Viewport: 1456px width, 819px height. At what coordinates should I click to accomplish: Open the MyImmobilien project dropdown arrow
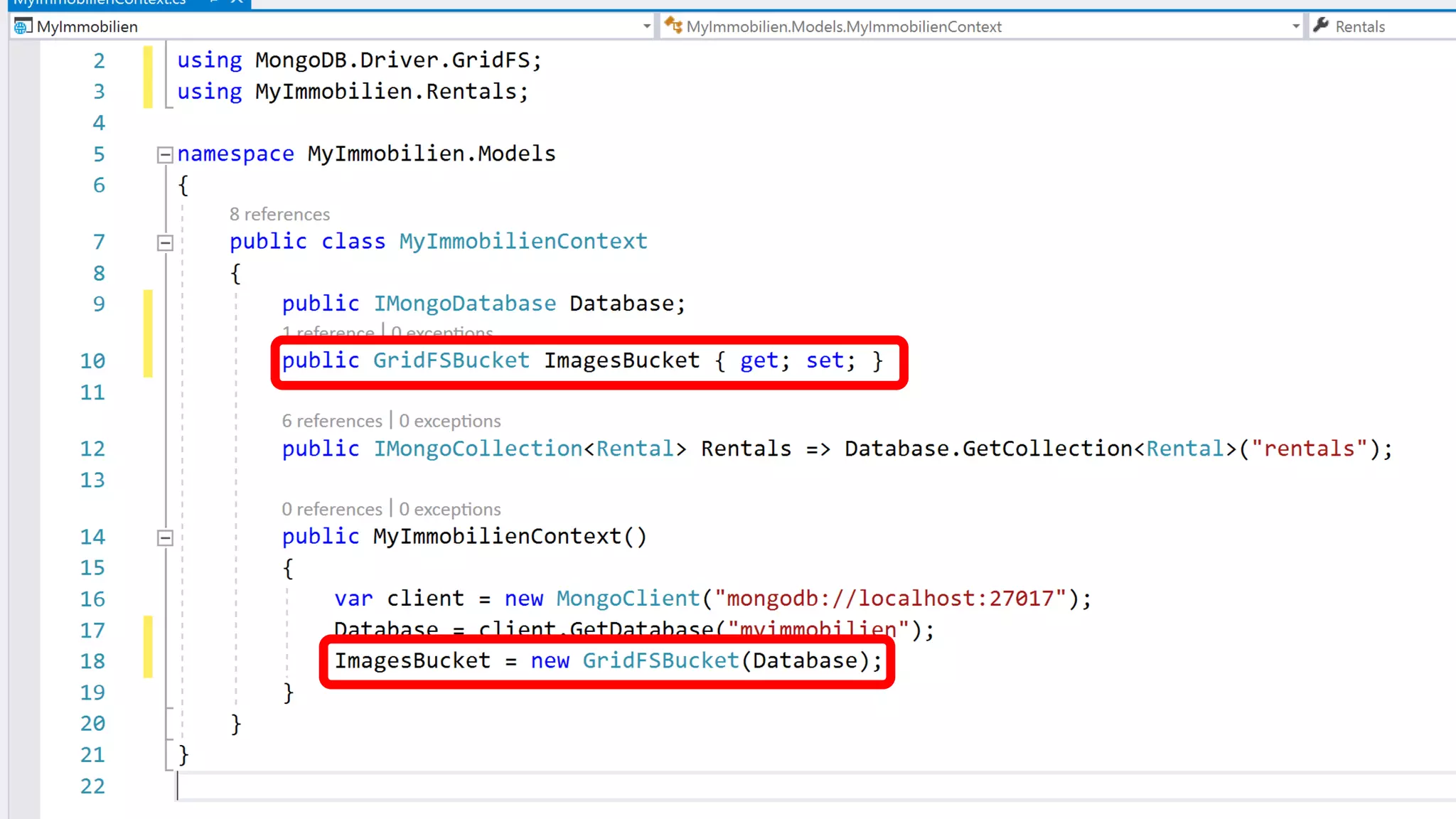coord(646,27)
